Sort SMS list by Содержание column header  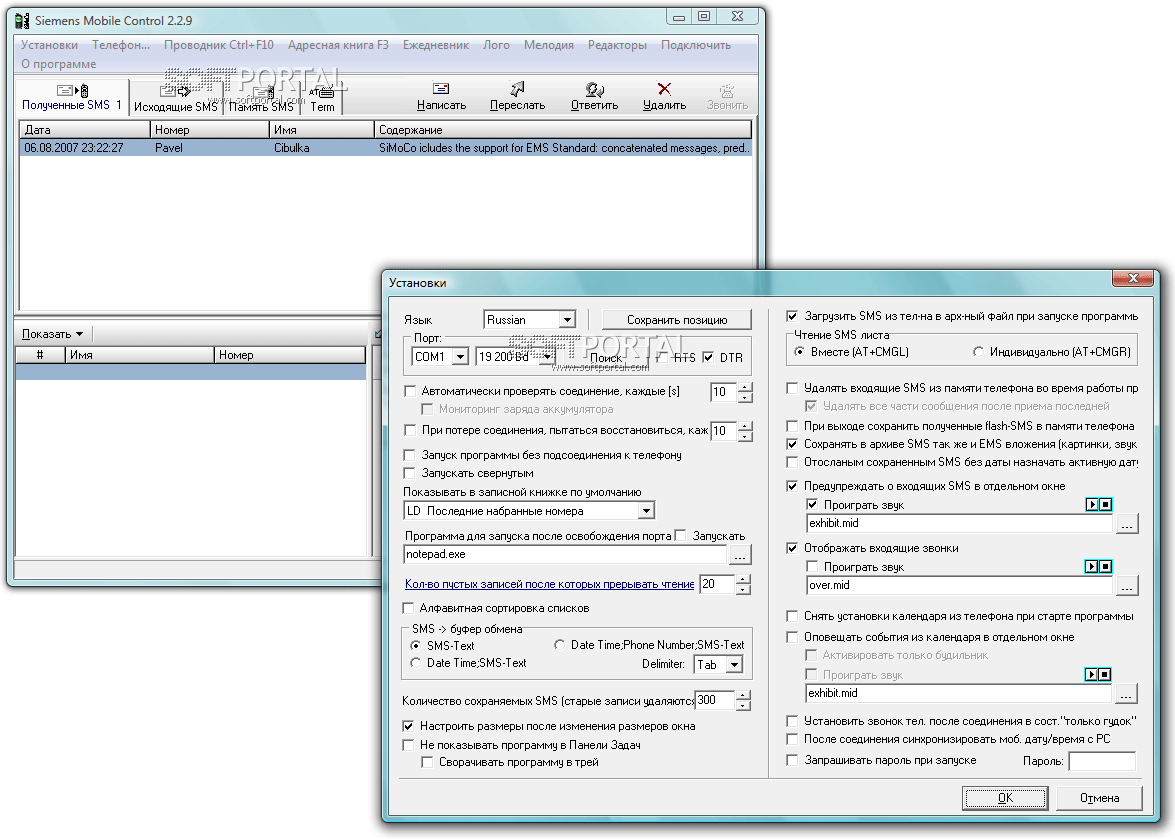pos(562,130)
